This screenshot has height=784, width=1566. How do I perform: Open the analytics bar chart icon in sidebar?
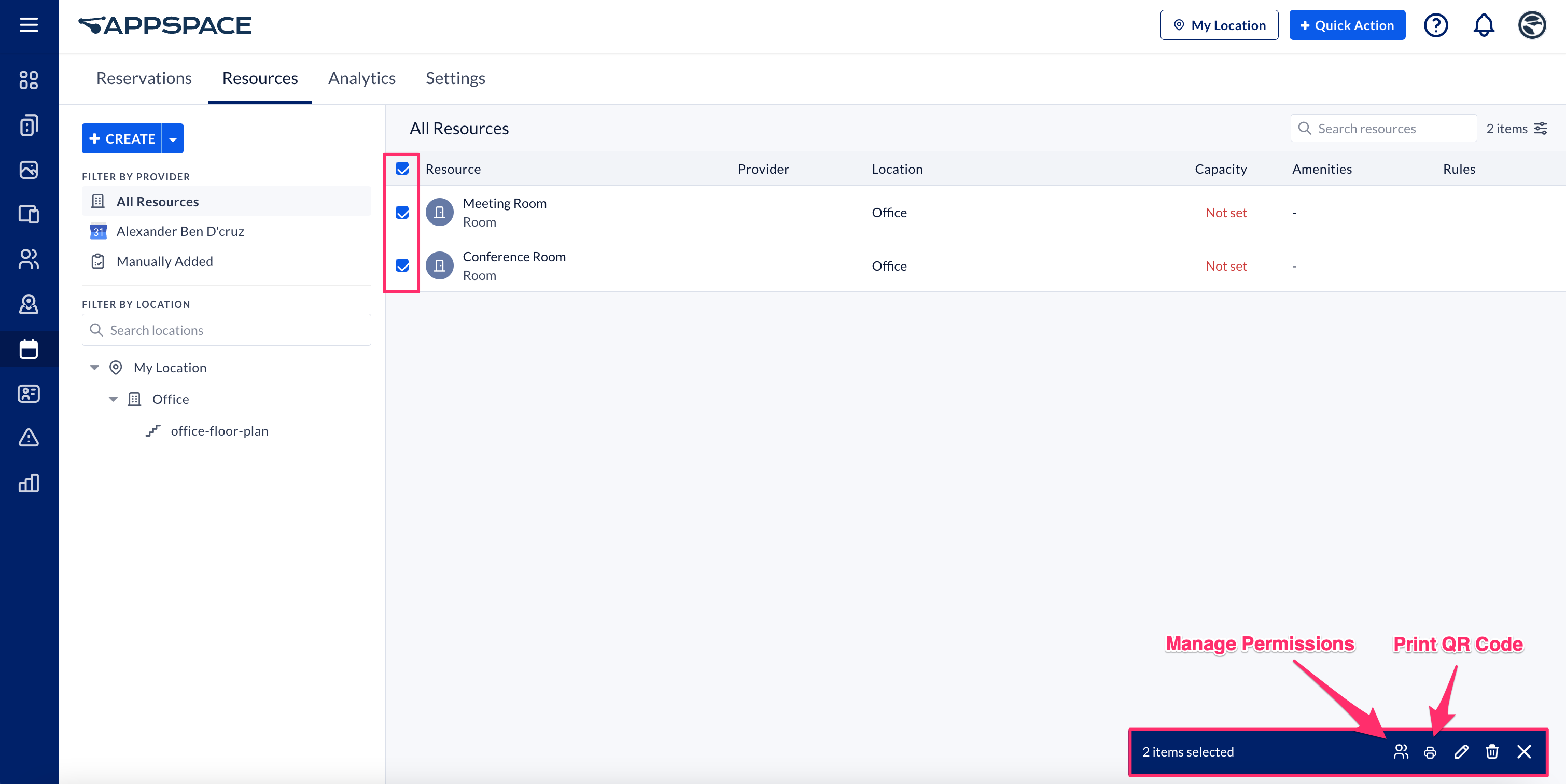pyautogui.click(x=29, y=483)
